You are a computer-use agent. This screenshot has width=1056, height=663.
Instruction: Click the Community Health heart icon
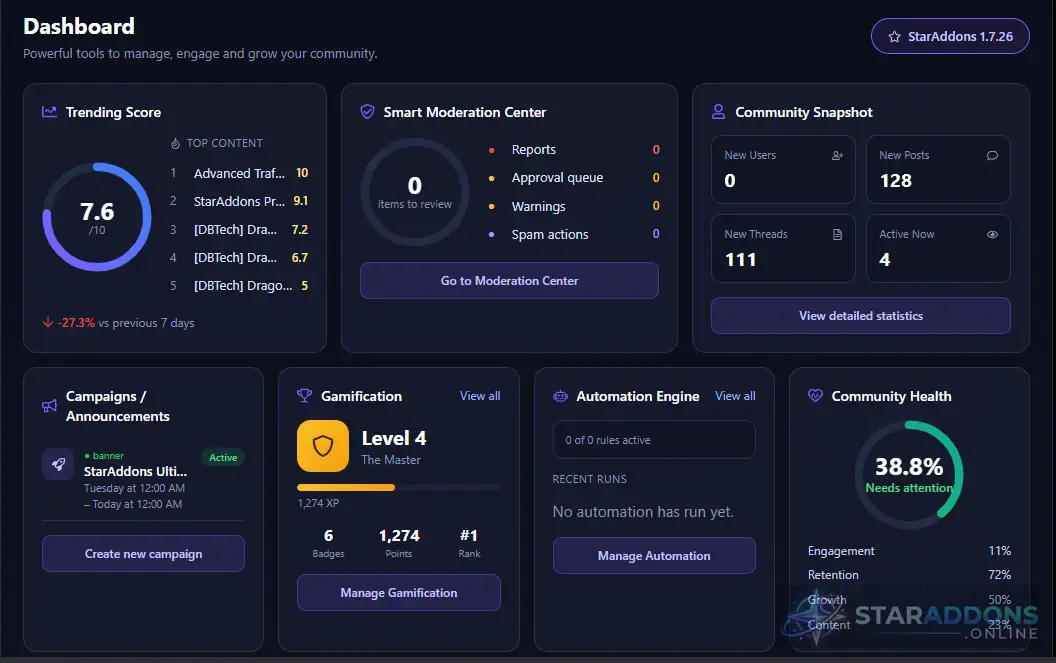click(x=815, y=396)
